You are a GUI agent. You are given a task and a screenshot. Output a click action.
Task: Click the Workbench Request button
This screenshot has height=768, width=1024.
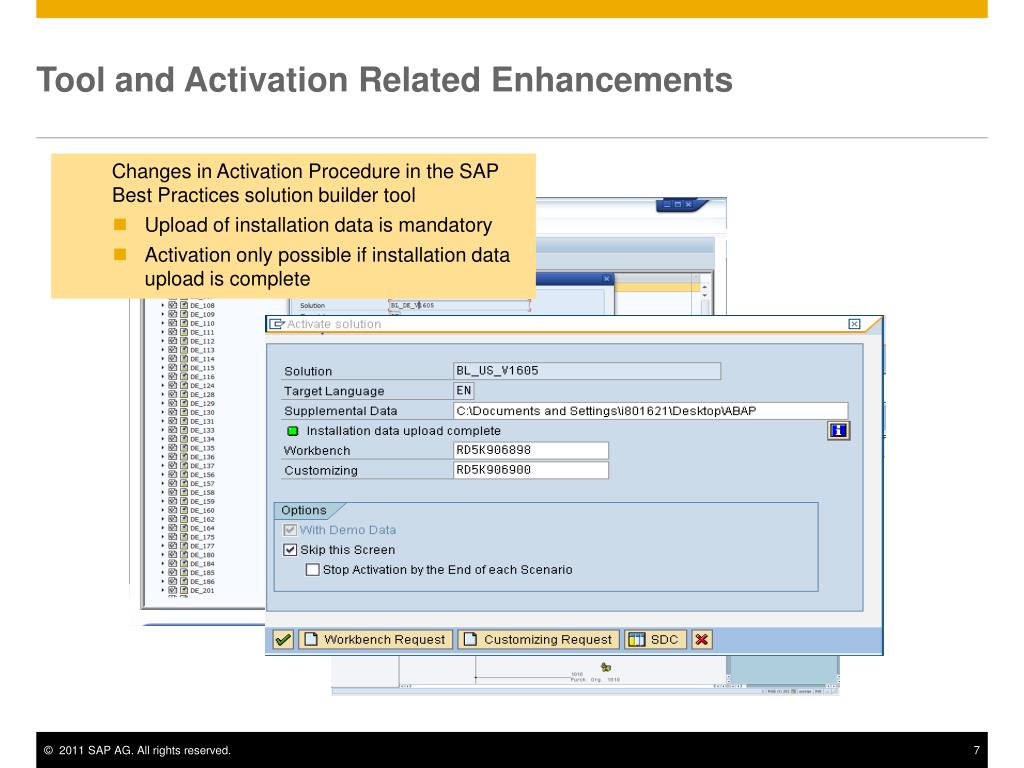tap(376, 639)
